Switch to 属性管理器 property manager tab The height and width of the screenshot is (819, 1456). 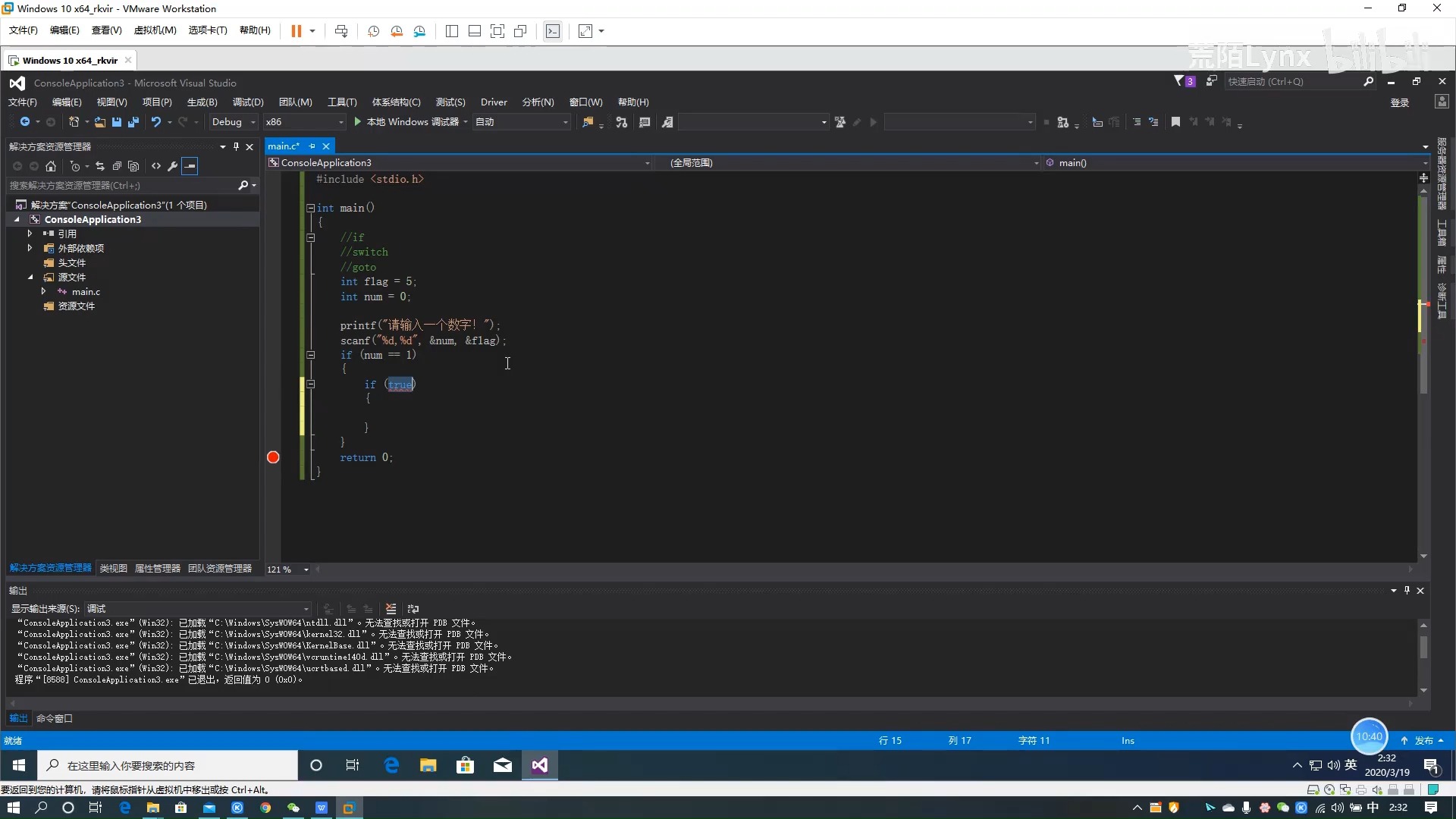click(157, 569)
